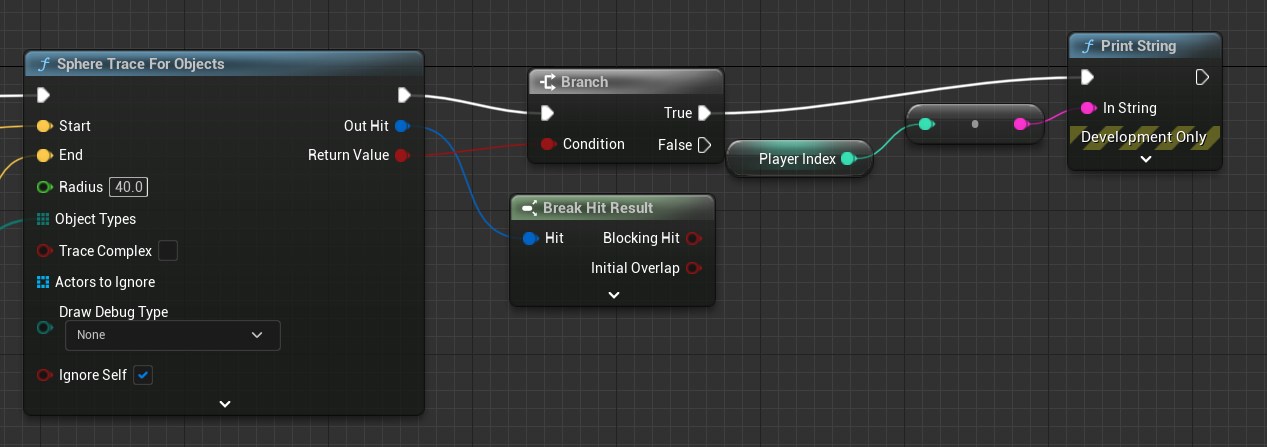1267x447 pixels.
Task: Click the Sphere Trace input execution pin
Action: coord(43,96)
